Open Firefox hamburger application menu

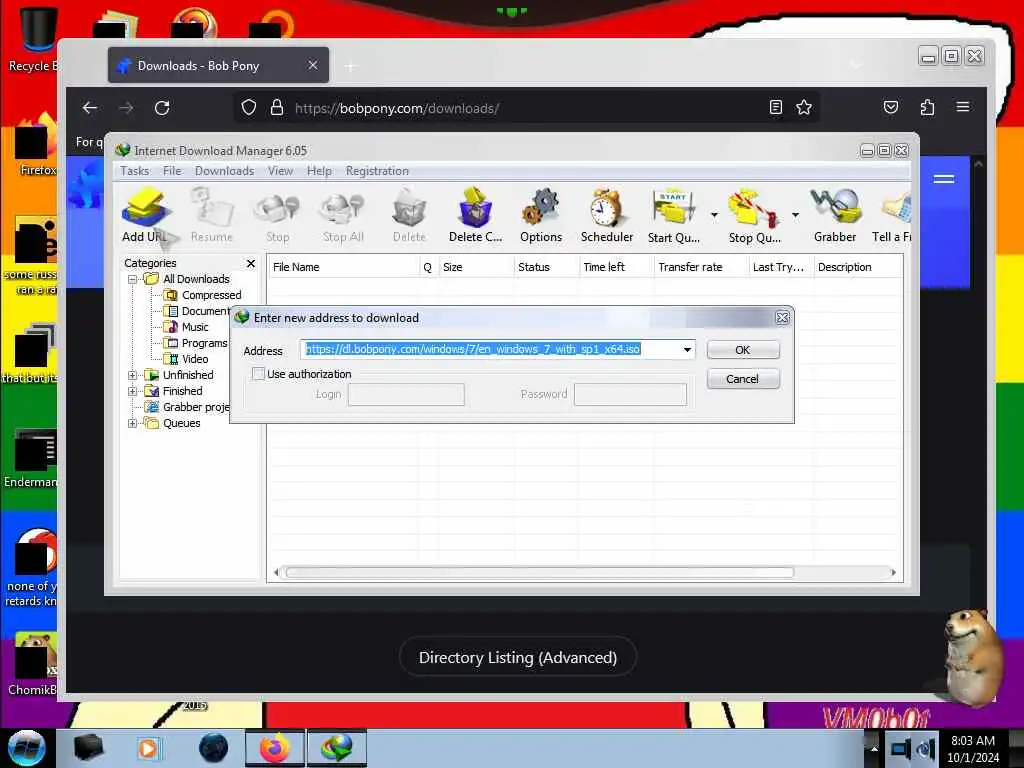point(963,107)
